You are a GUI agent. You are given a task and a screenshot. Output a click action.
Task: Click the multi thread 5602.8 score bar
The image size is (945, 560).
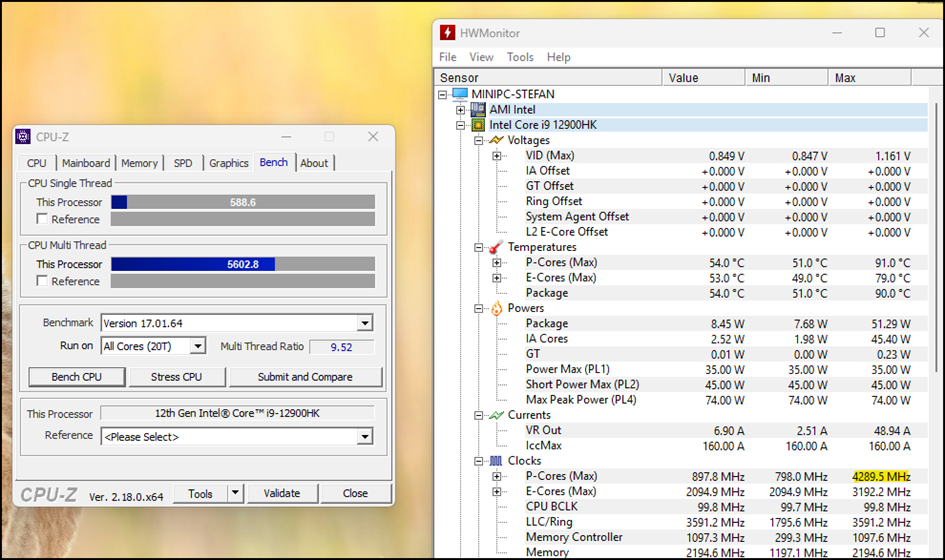click(243, 264)
